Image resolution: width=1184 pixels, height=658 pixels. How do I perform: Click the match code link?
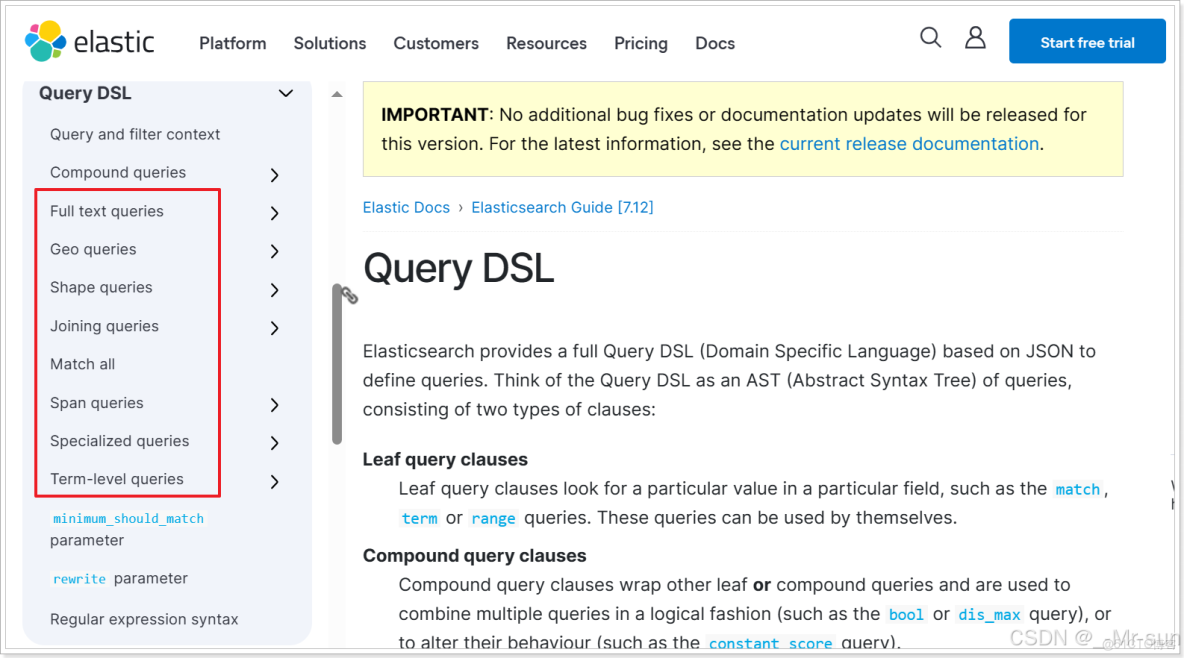click(1078, 489)
